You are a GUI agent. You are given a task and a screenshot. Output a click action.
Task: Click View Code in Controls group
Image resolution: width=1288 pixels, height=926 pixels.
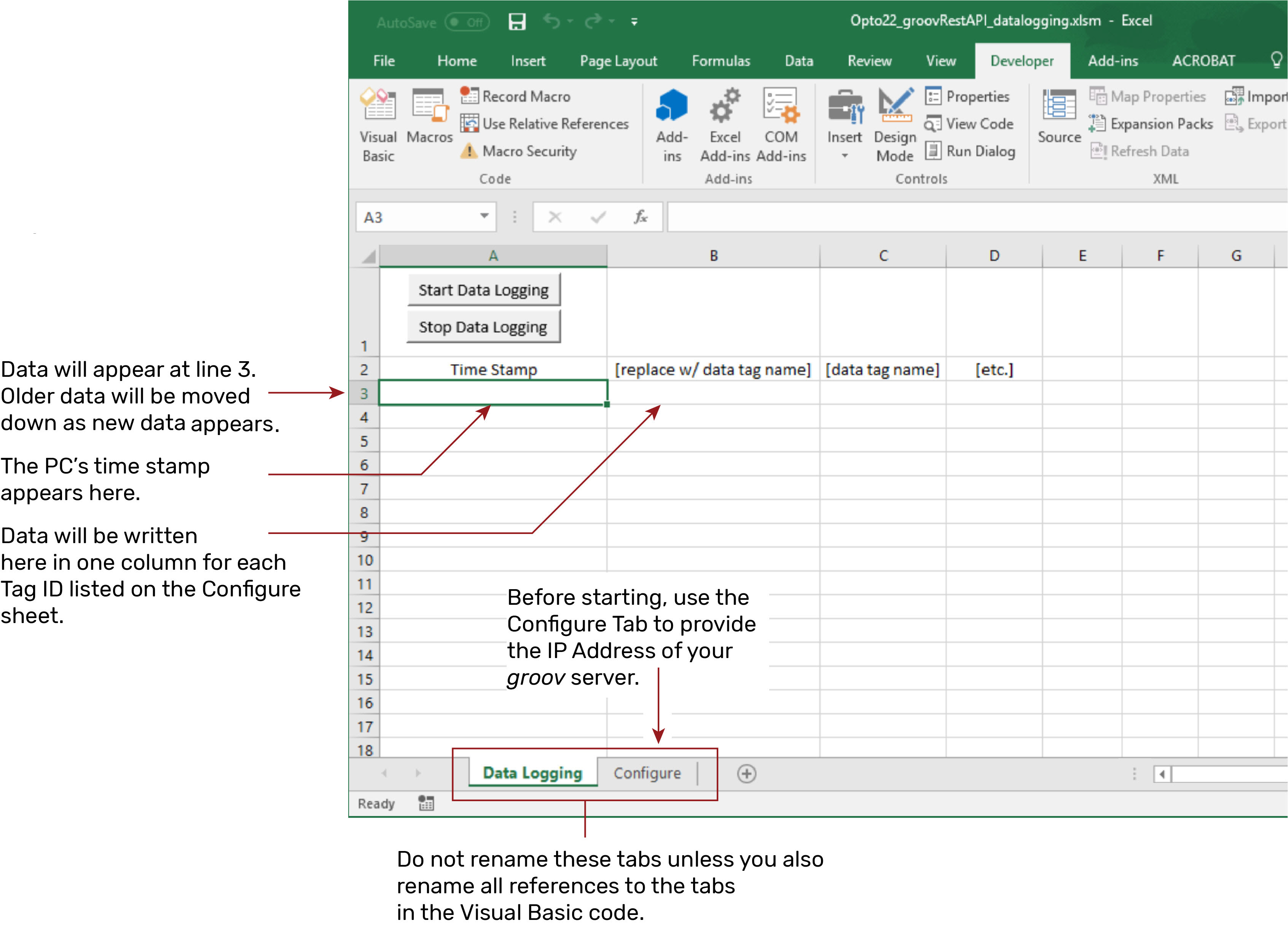click(x=969, y=124)
